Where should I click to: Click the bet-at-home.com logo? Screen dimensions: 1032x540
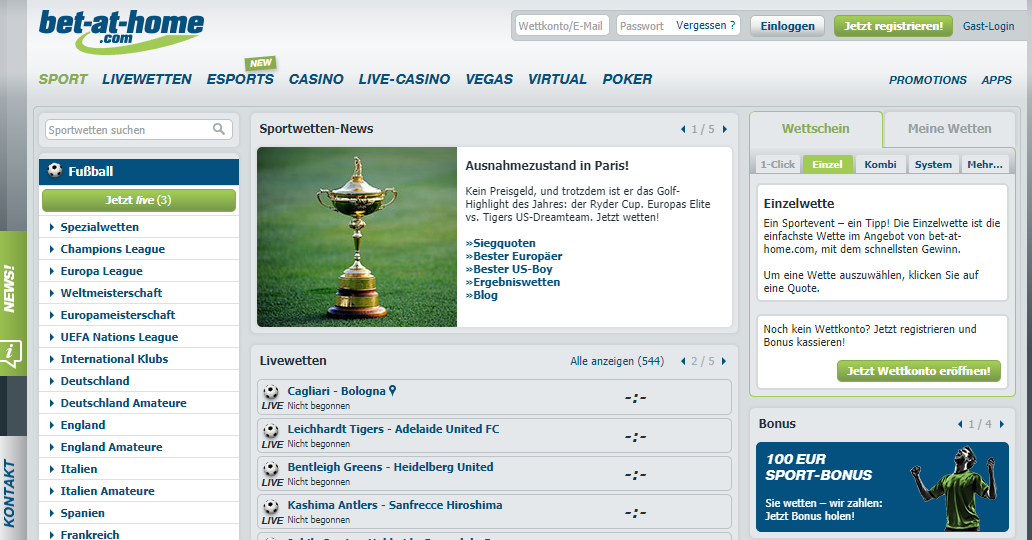(120, 32)
